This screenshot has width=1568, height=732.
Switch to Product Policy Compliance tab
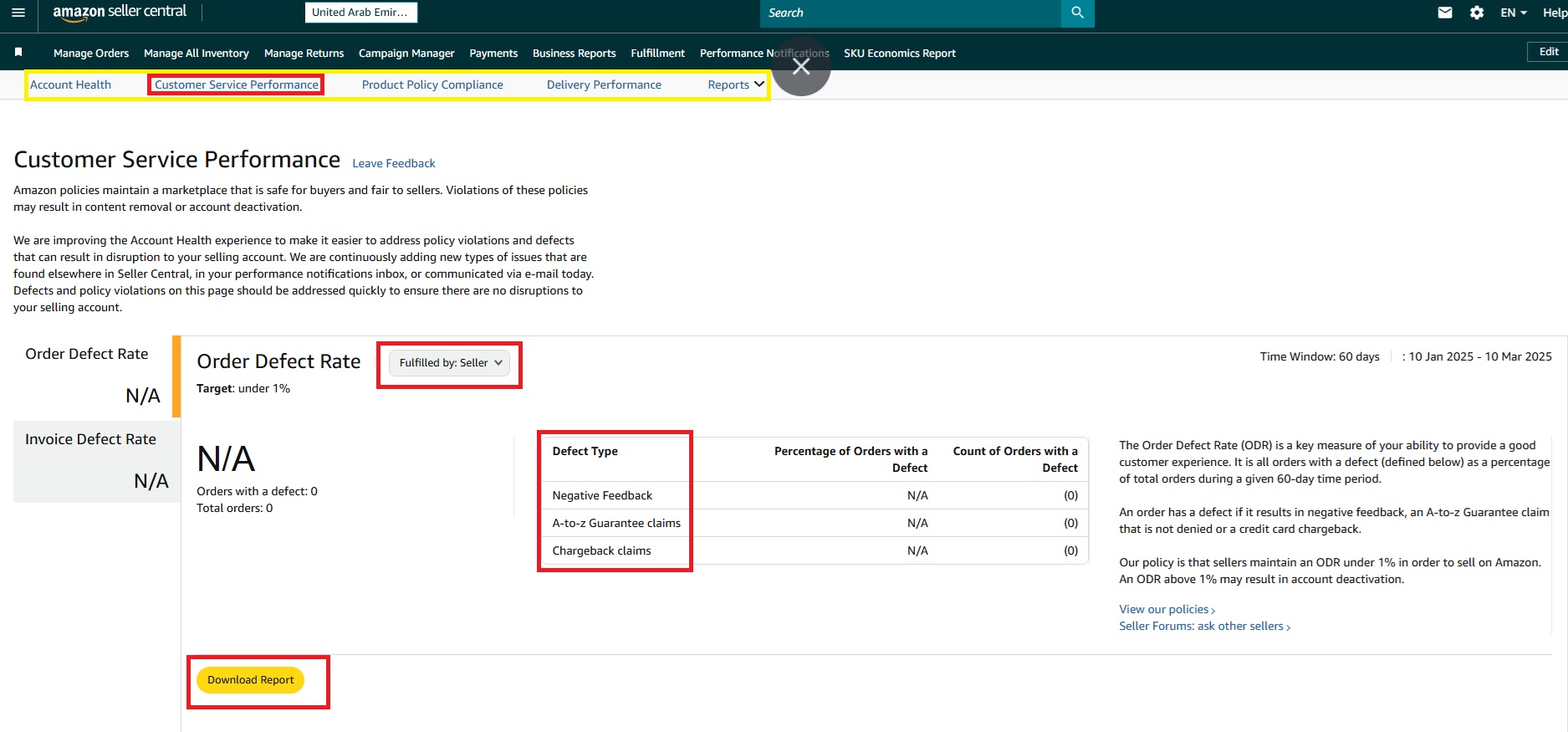coord(432,84)
